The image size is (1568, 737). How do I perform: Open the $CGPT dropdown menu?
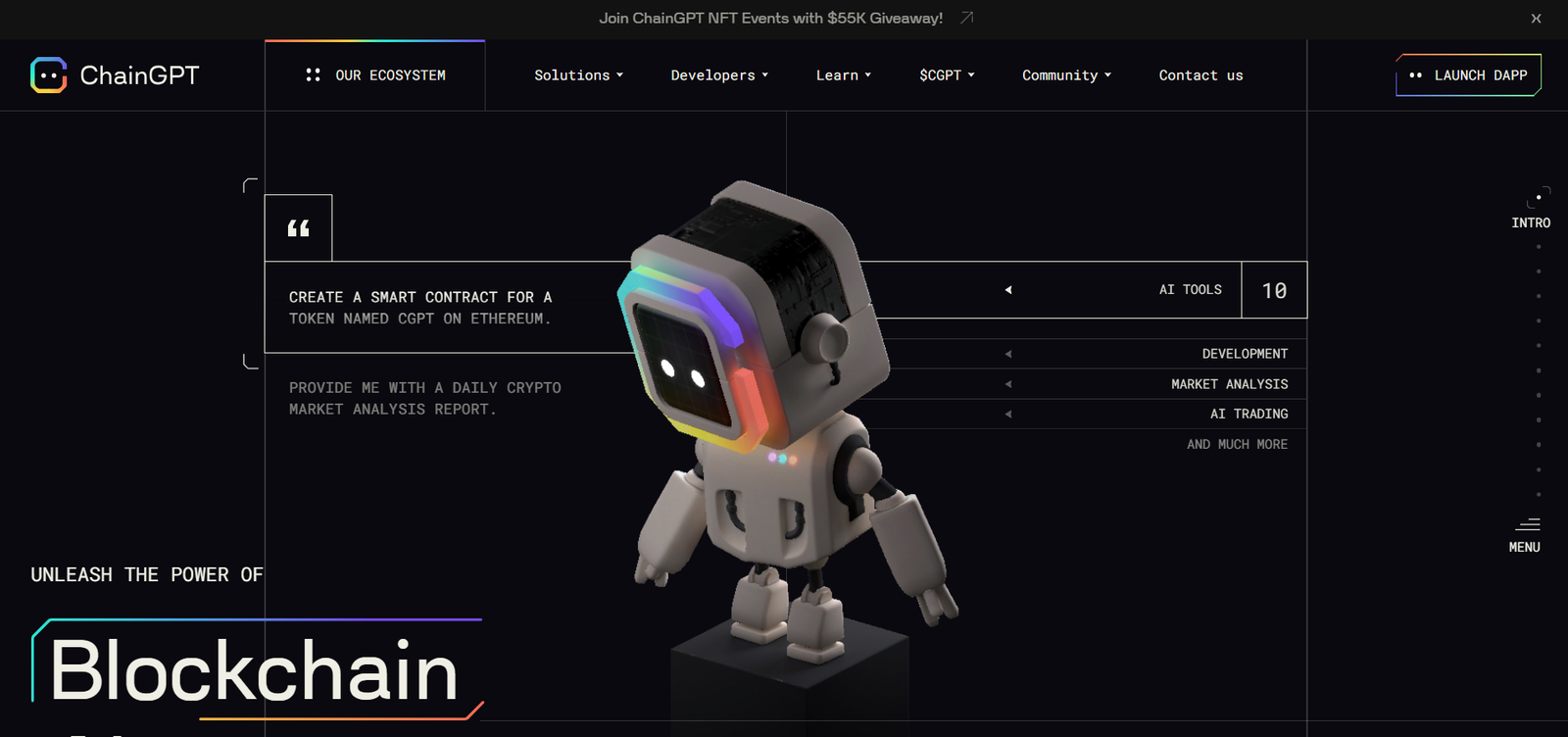(947, 75)
